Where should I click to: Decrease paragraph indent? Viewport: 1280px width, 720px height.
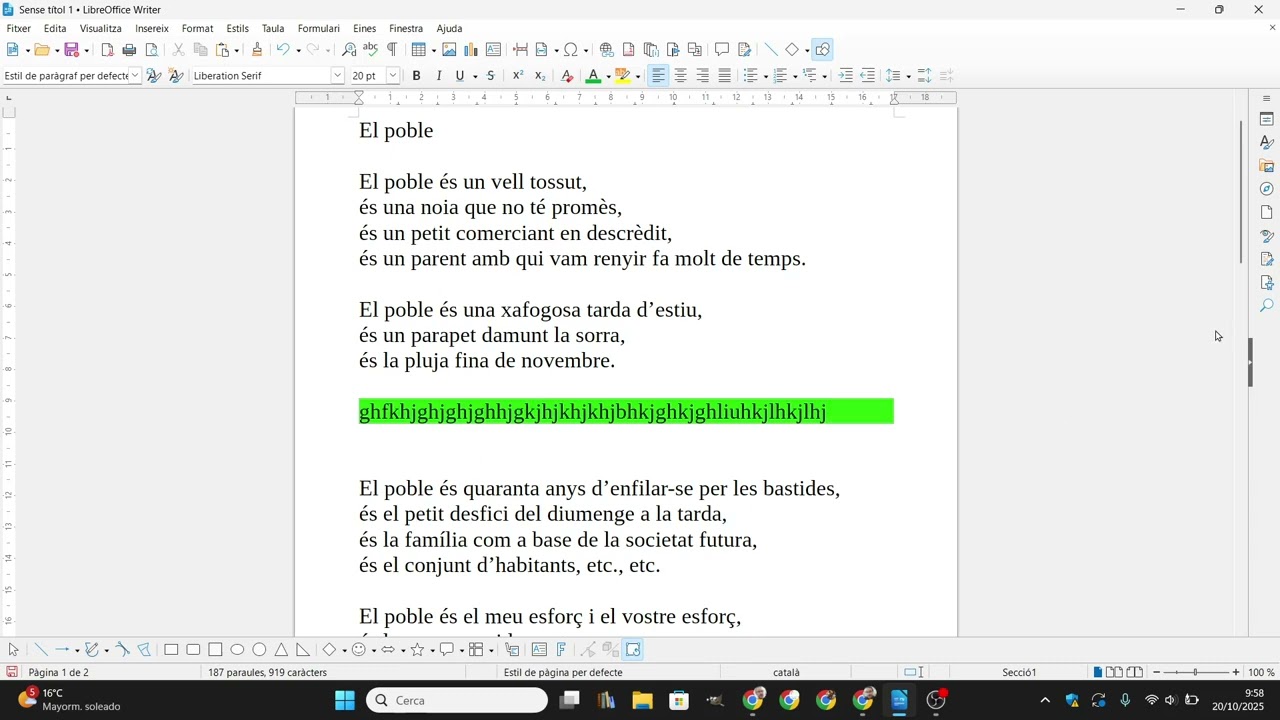(867, 76)
